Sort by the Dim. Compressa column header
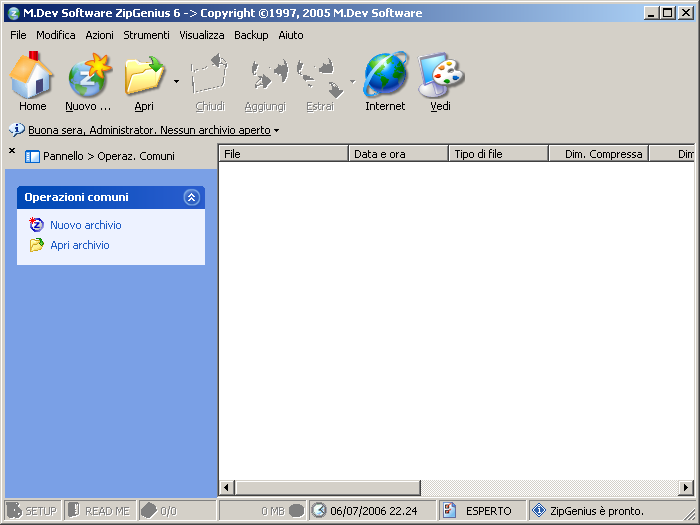Viewport: 700px width, 525px height. tap(598, 154)
